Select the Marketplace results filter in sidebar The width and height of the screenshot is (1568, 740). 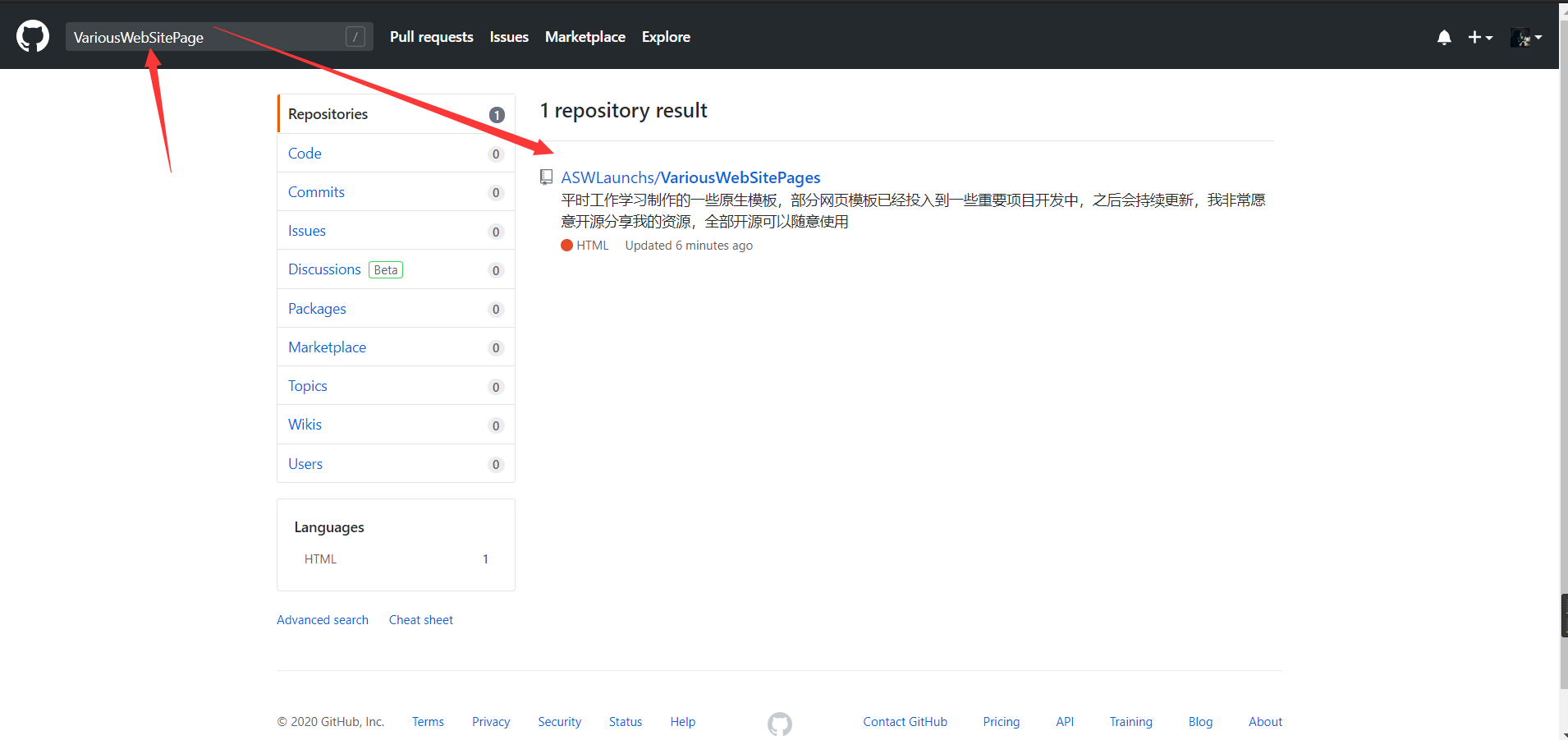(397, 347)
